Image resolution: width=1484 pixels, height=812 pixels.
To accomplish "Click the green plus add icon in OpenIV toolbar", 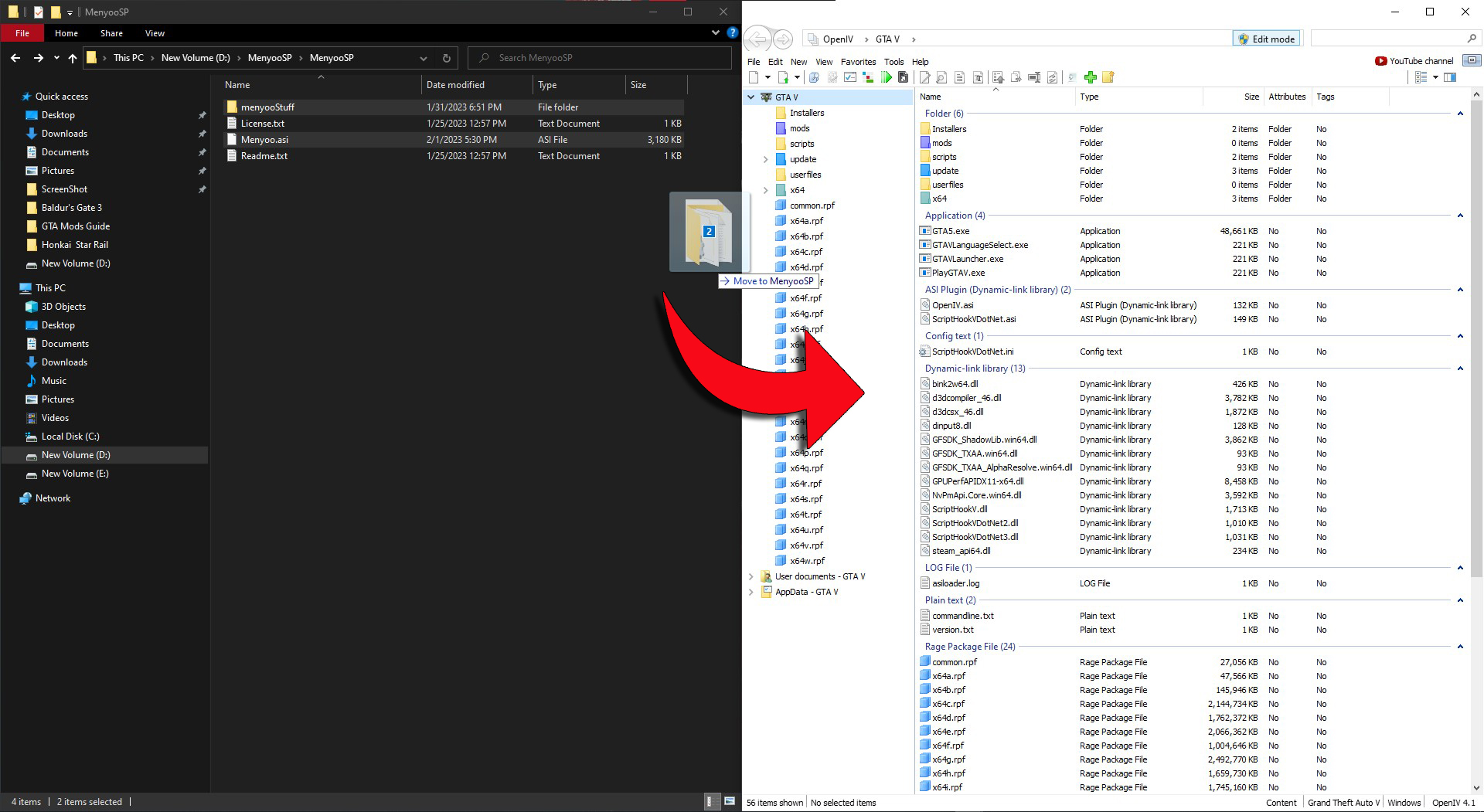I will pyautogui.click(x=1090, y=77).
